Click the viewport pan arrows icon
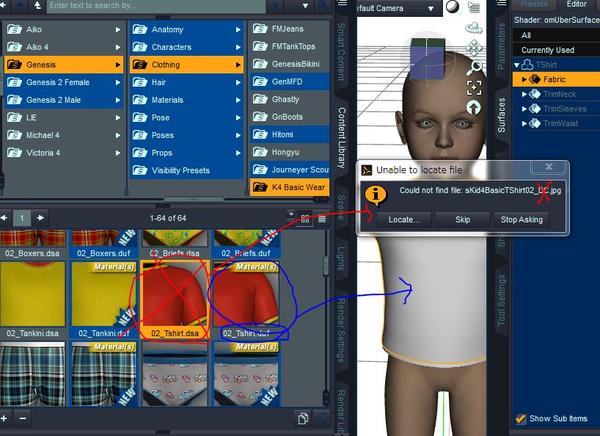This screenshot has height=436, width=600. (474, 48)
